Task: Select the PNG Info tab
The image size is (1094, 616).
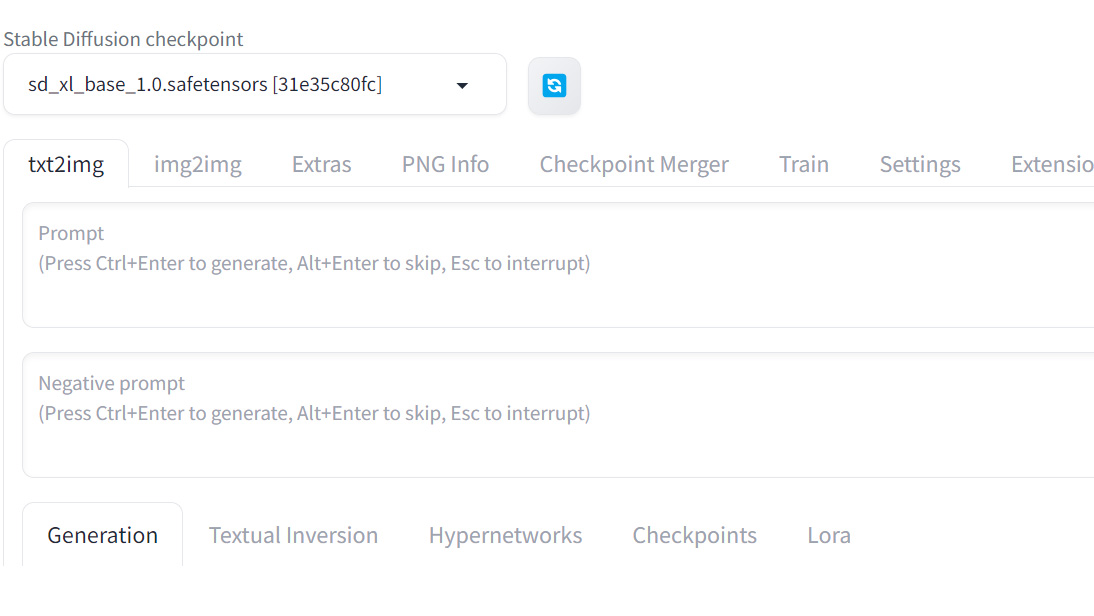Action: tap(445, 164)
